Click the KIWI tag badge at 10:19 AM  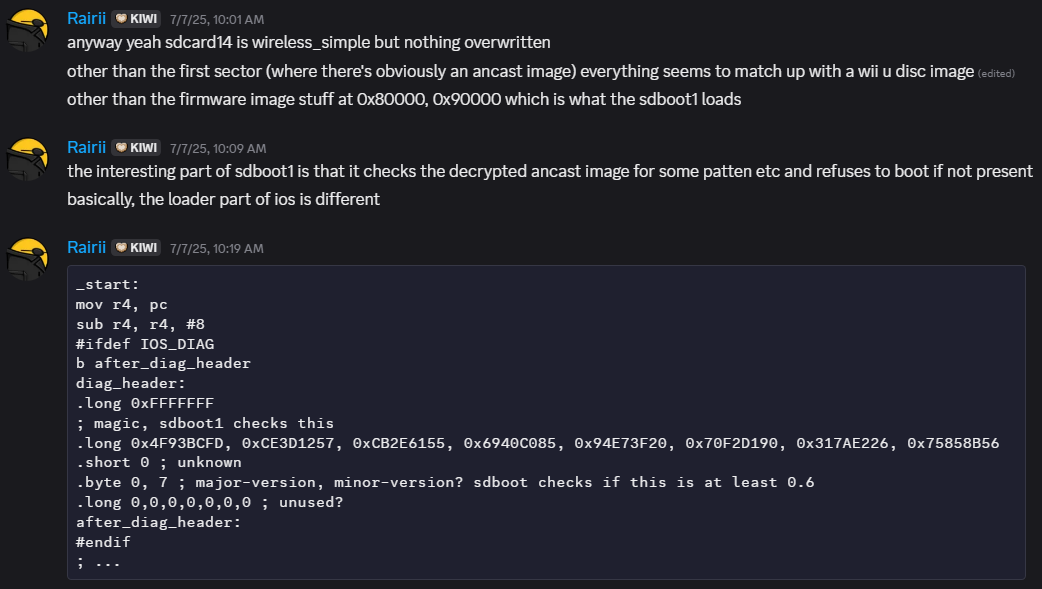point(136,247)
